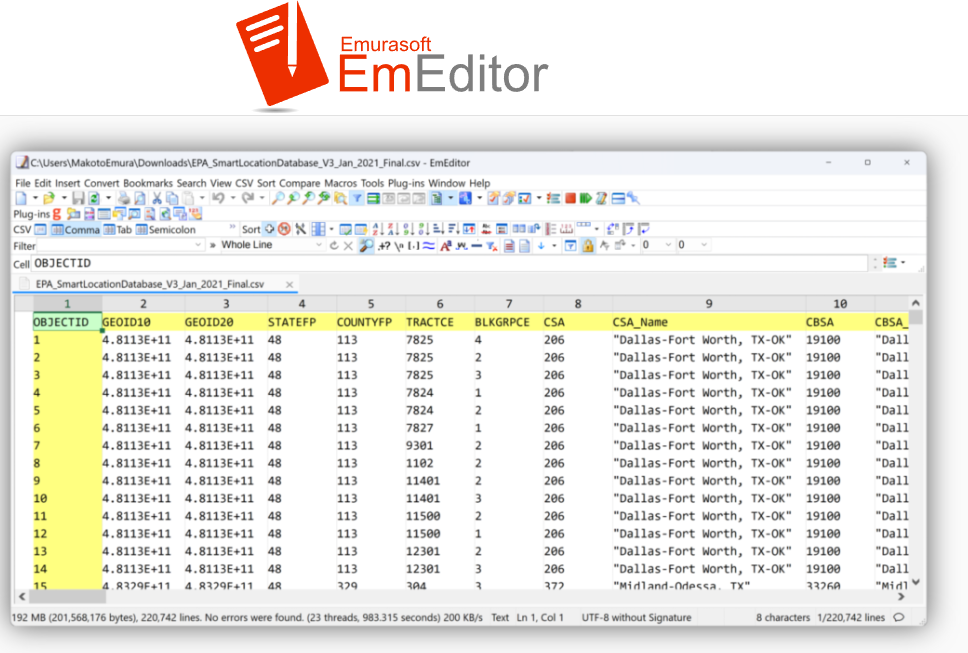Click the 'Text' mode in status bar

pos(500,617)
